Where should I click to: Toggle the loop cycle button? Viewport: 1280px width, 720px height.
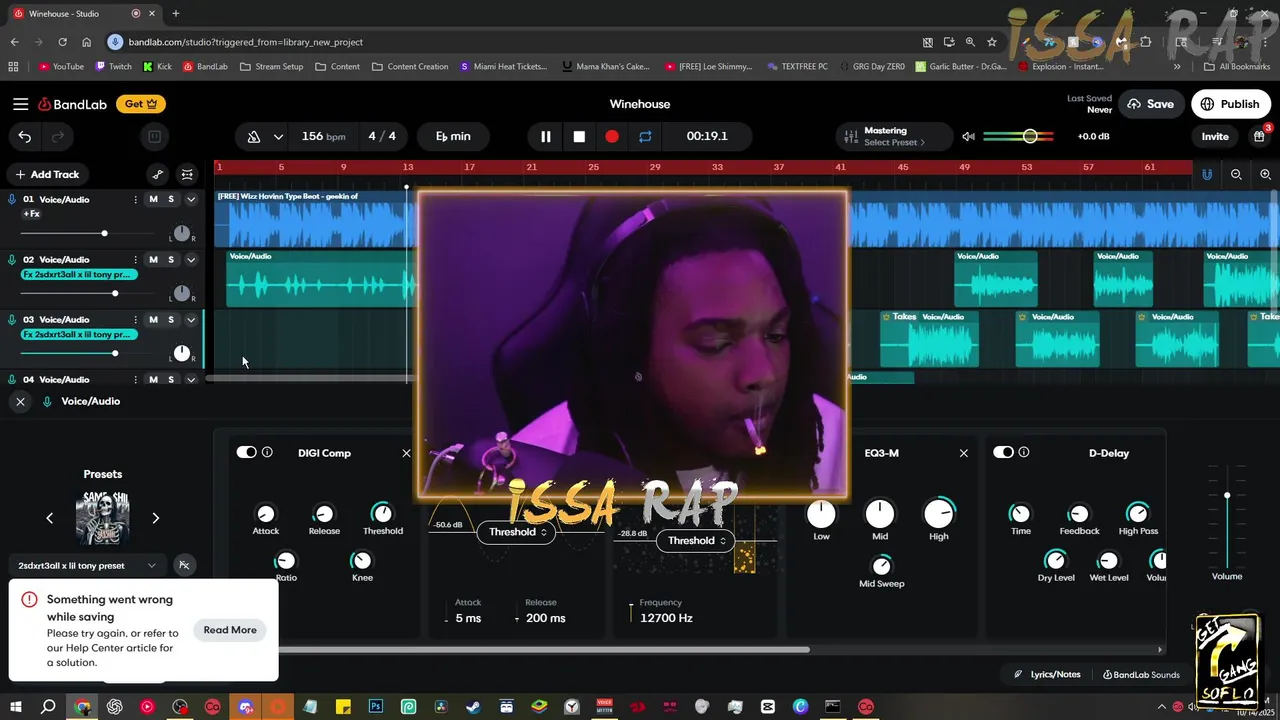tap(645, 137)
